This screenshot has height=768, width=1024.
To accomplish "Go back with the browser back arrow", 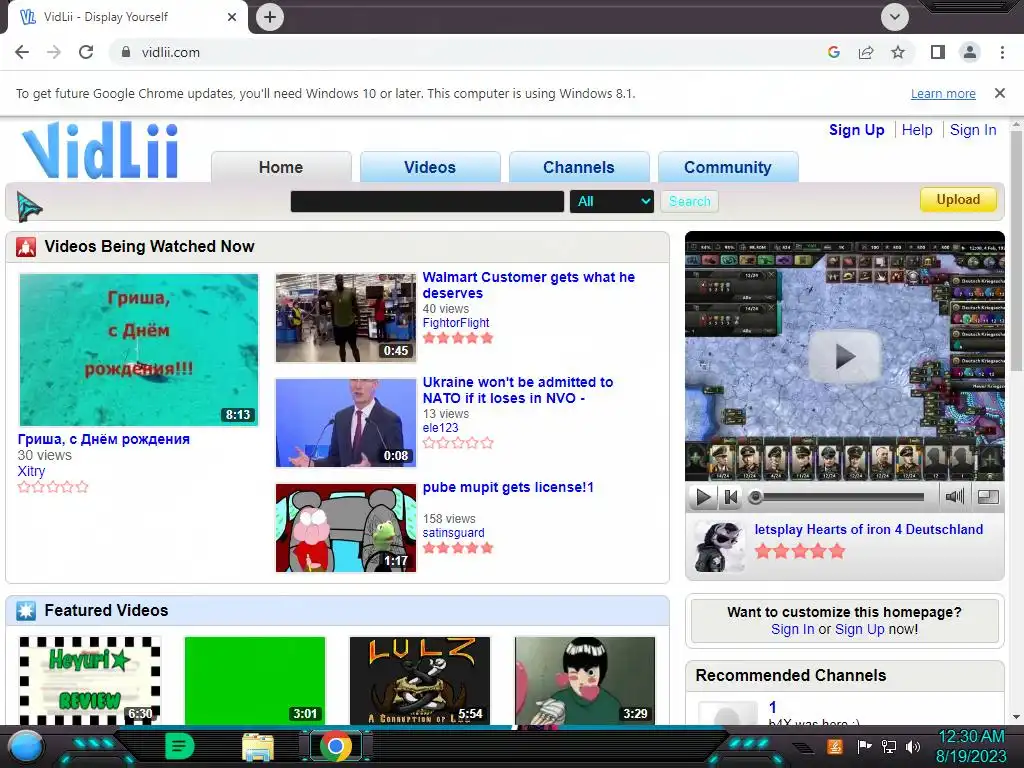I will 22,52.
